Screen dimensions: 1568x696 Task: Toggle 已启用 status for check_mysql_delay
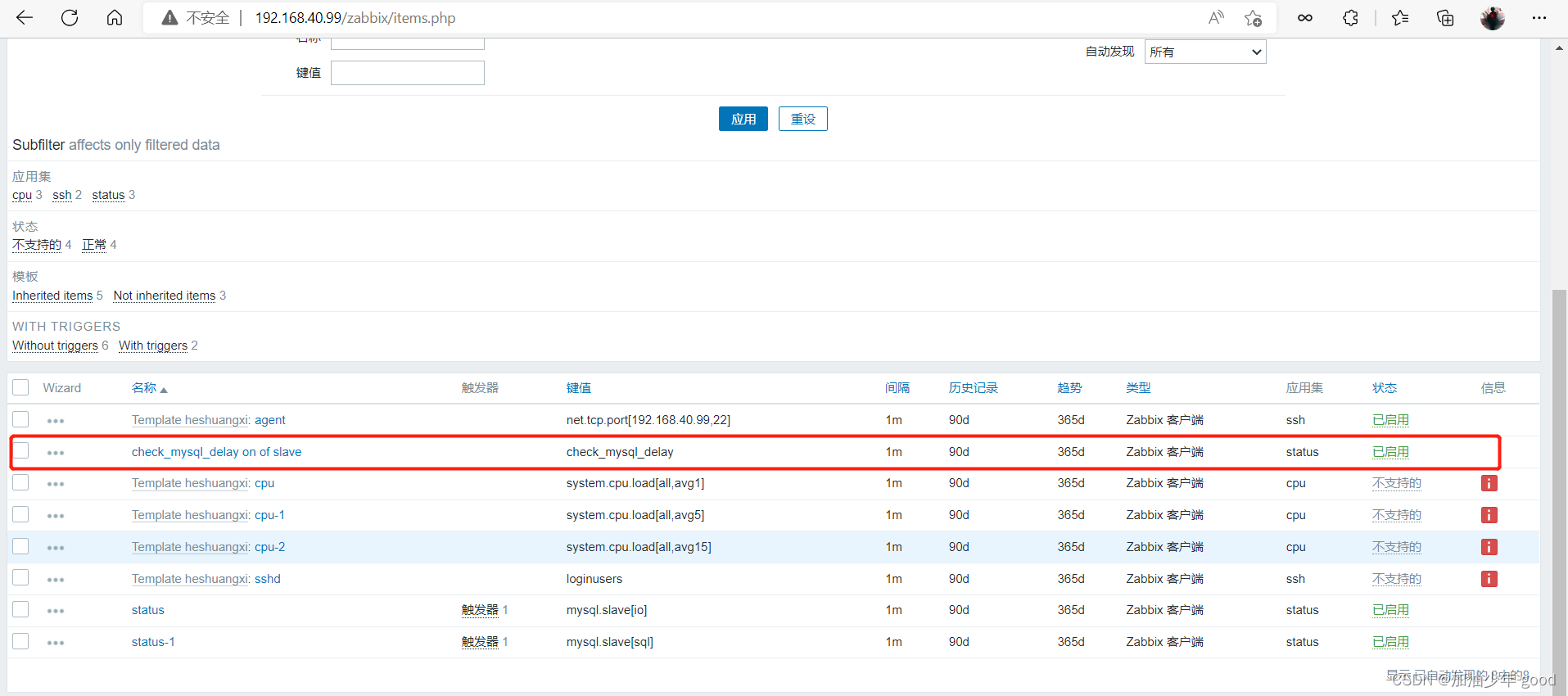(1390, 452)
